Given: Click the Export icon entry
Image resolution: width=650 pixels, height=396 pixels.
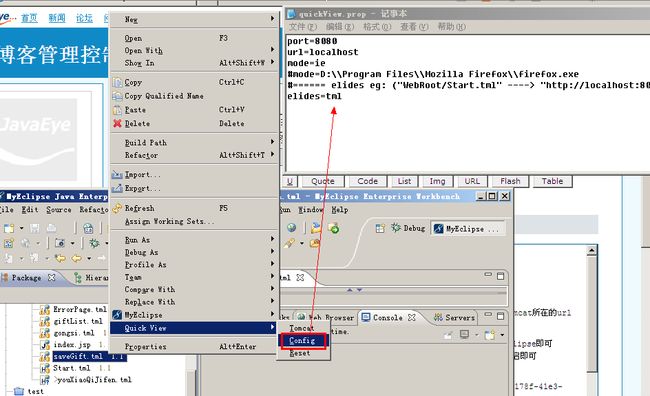Looking at the screenshot, I should click(117, 188).
